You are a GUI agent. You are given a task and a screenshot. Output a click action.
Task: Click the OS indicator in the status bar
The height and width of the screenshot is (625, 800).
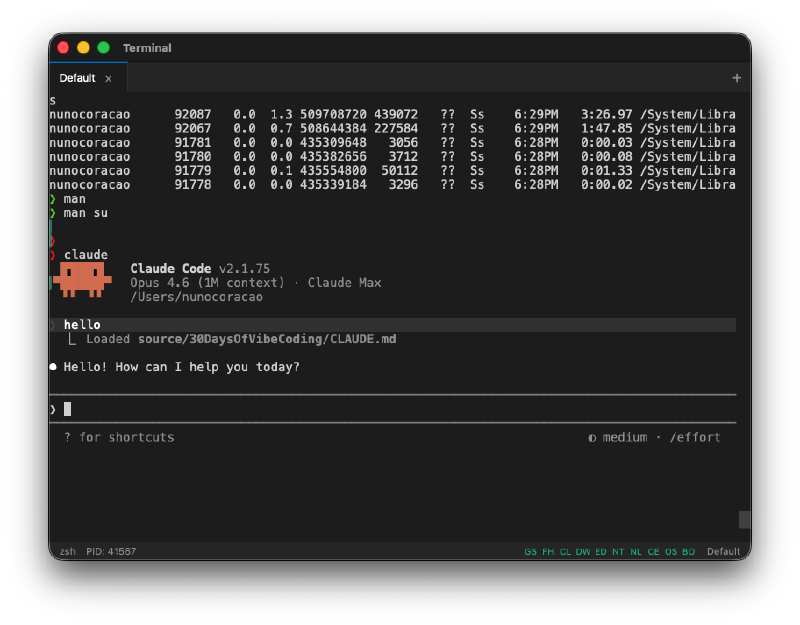(671, 552)
